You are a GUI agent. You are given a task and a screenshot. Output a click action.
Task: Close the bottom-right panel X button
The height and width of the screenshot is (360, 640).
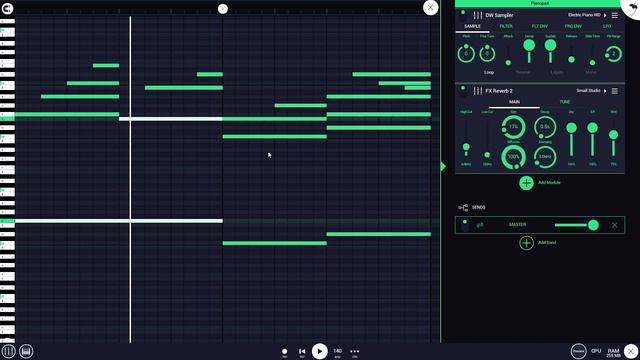pos(631,351)
